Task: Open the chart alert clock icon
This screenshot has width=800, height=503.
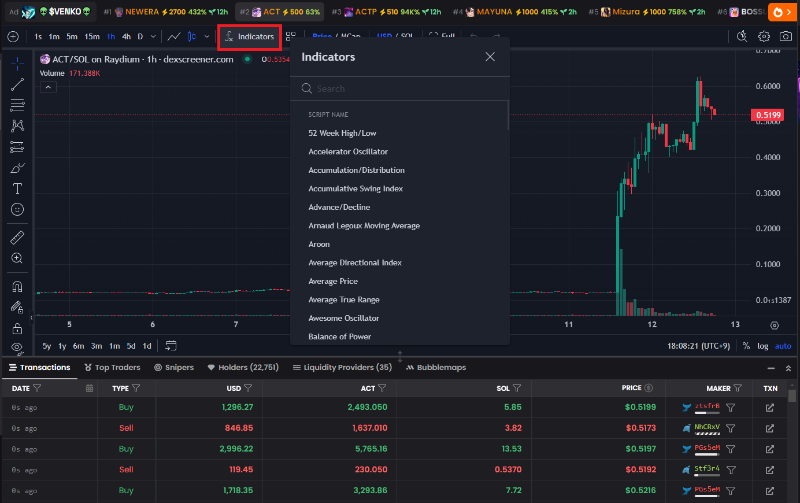Action: [x=742, y=36]
